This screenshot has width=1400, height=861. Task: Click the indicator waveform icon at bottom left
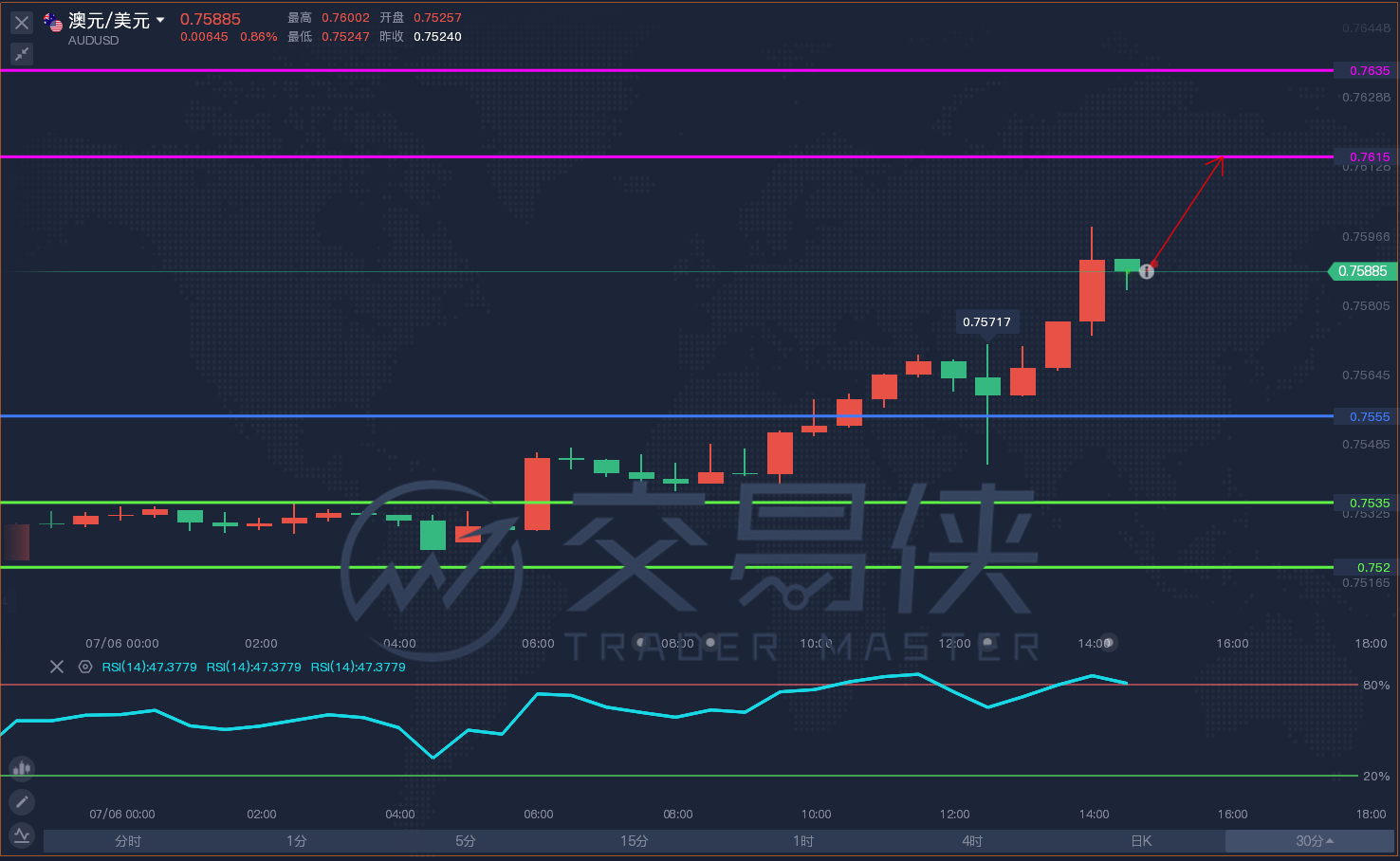tap(22, 835)
